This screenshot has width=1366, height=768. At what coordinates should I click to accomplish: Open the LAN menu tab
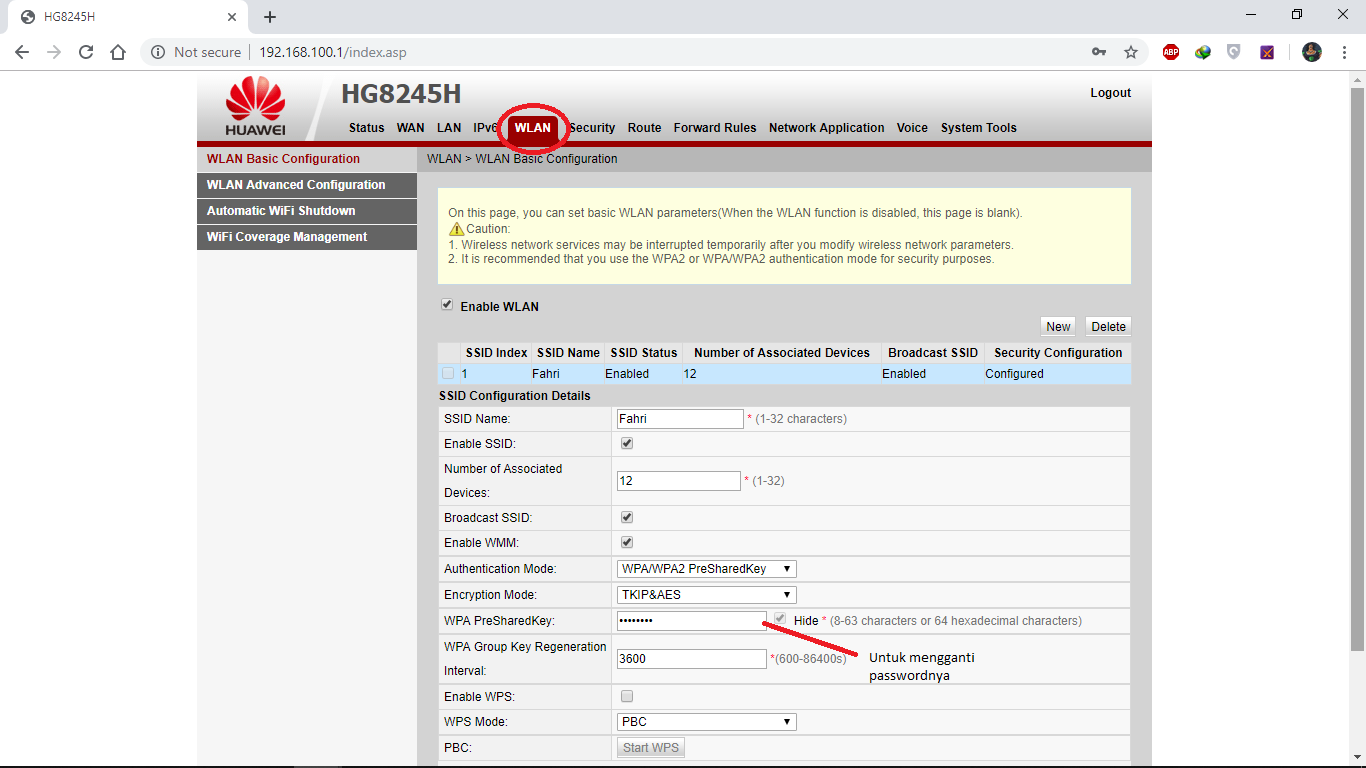[x=449, y=128]
